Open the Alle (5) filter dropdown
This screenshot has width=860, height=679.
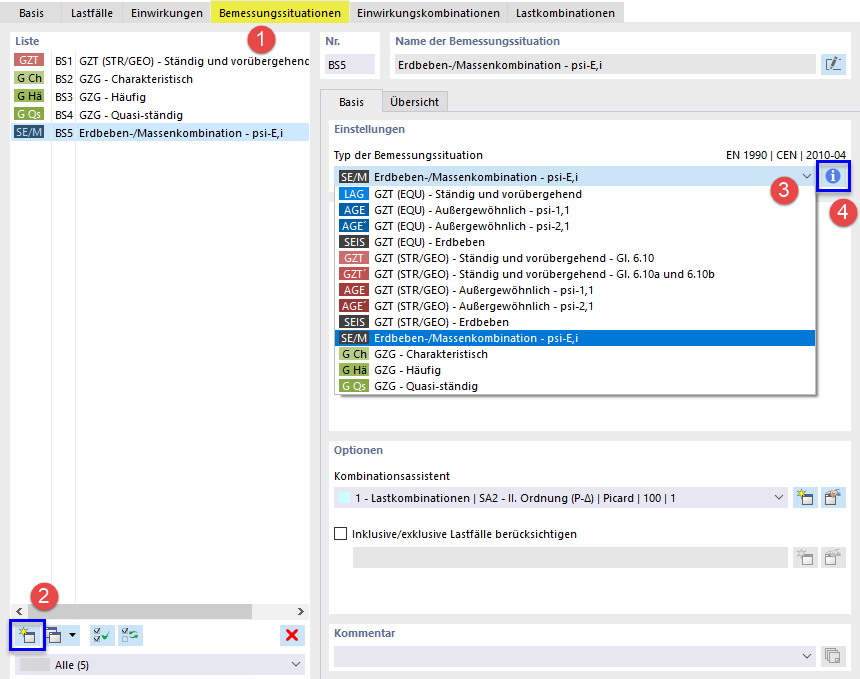pyautogui.click(x=296, y=665)
